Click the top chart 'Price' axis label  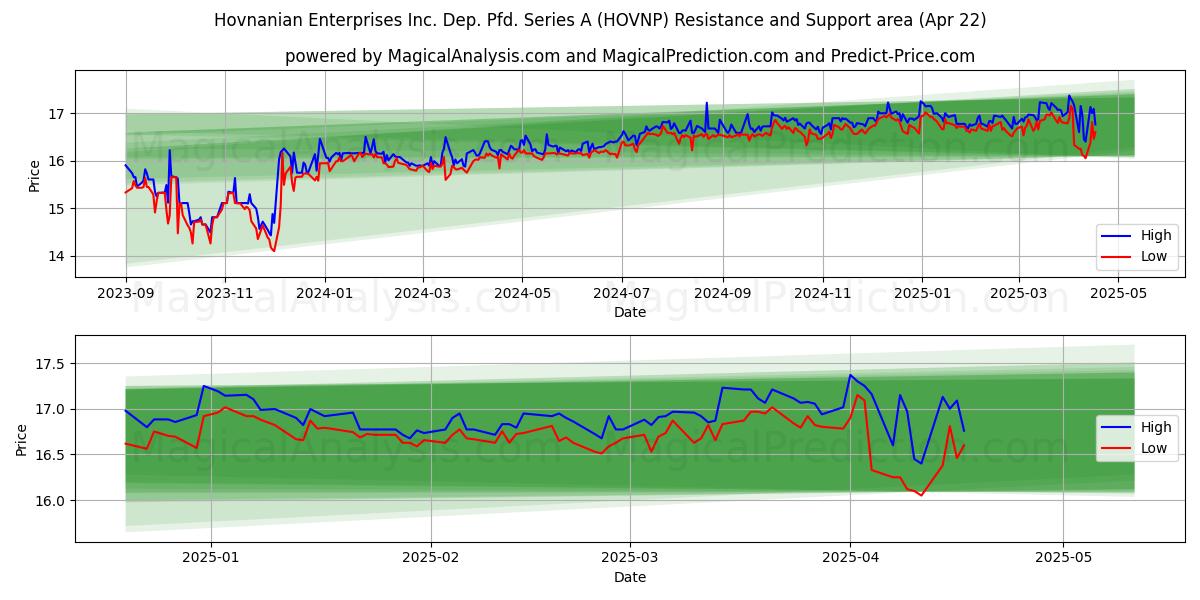pos(34,175)
